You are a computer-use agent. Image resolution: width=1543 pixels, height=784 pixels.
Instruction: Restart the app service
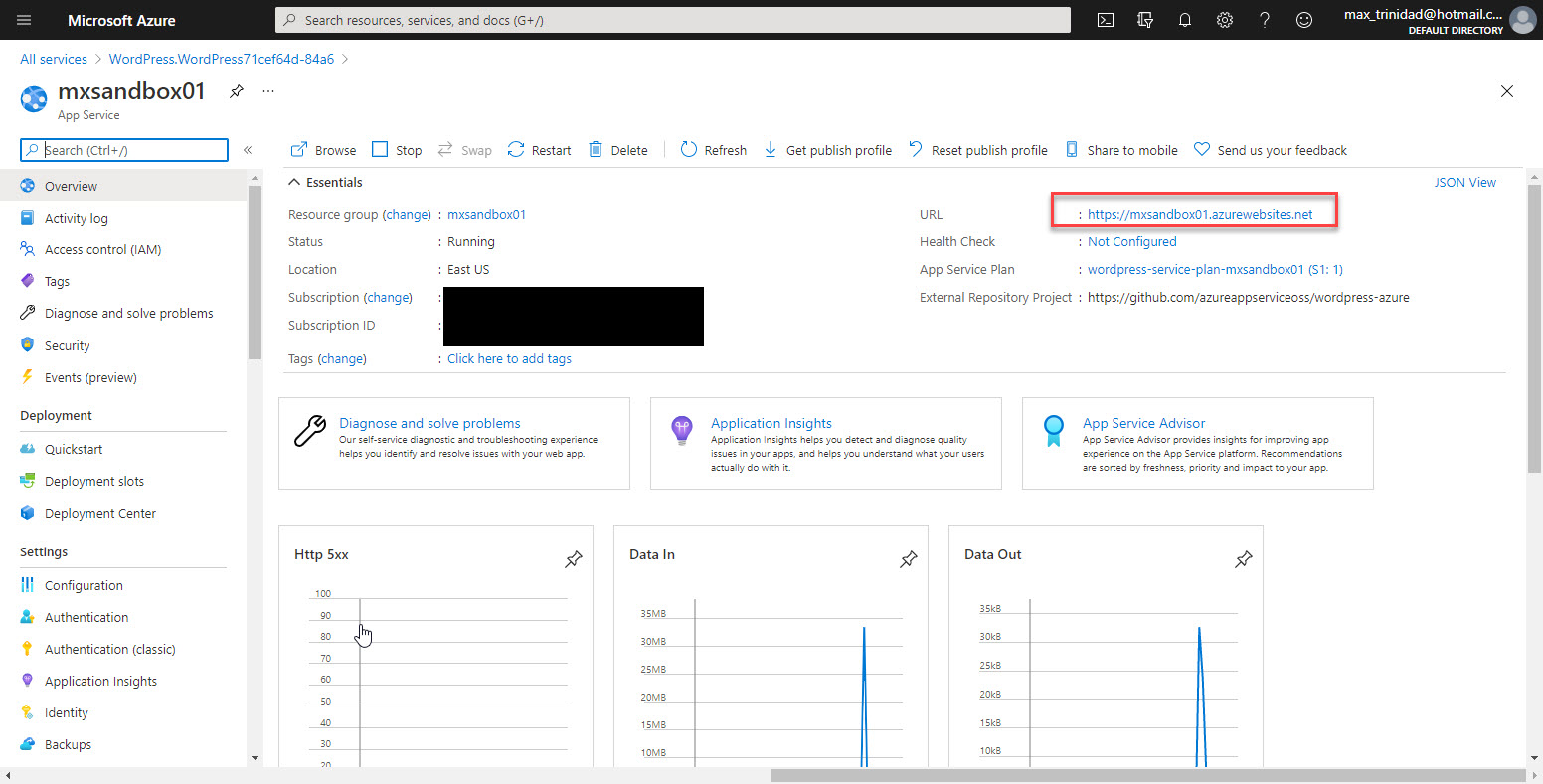click(x=539, y=150)
